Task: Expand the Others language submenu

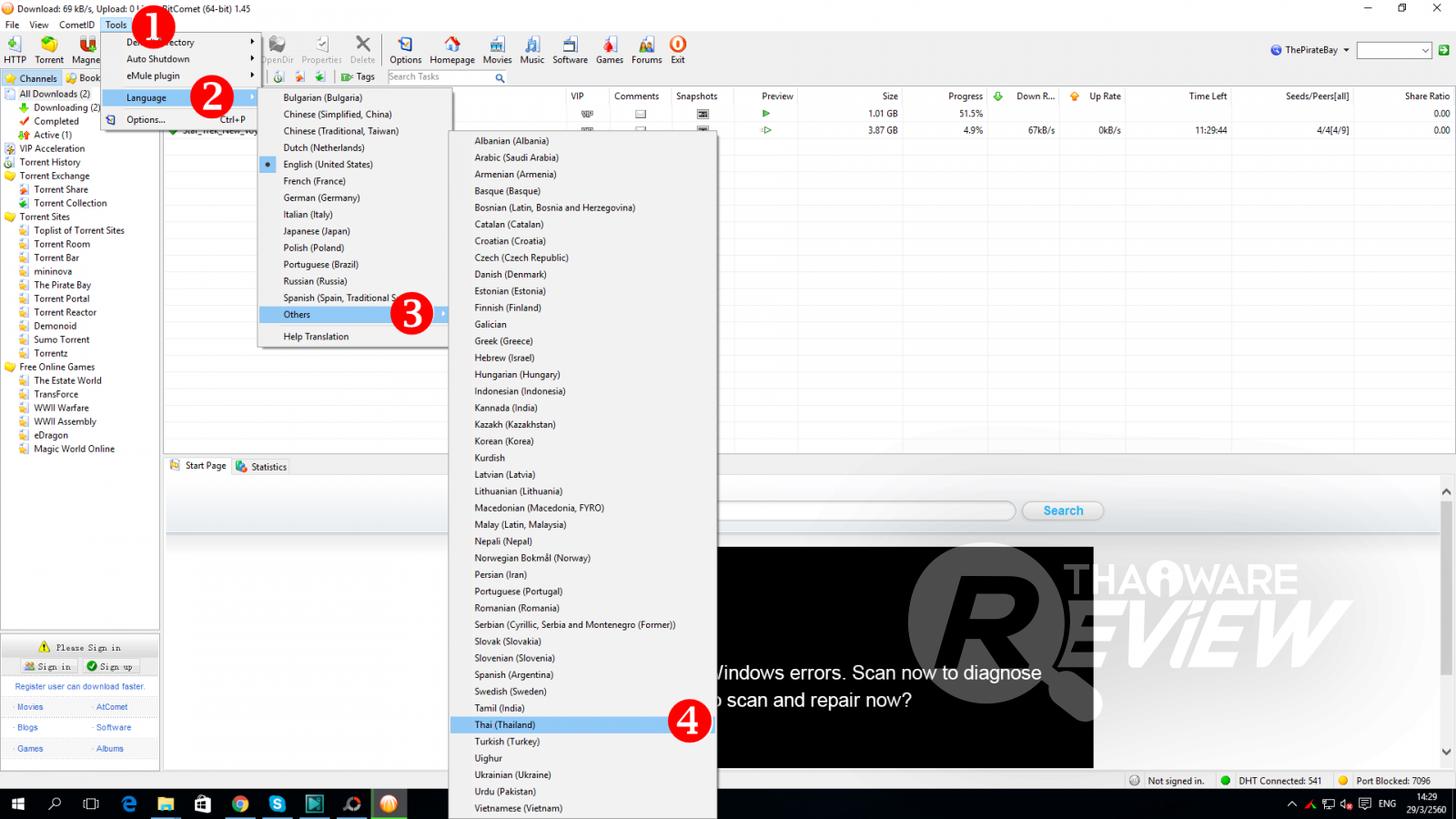Action: [x=298, y=315]
